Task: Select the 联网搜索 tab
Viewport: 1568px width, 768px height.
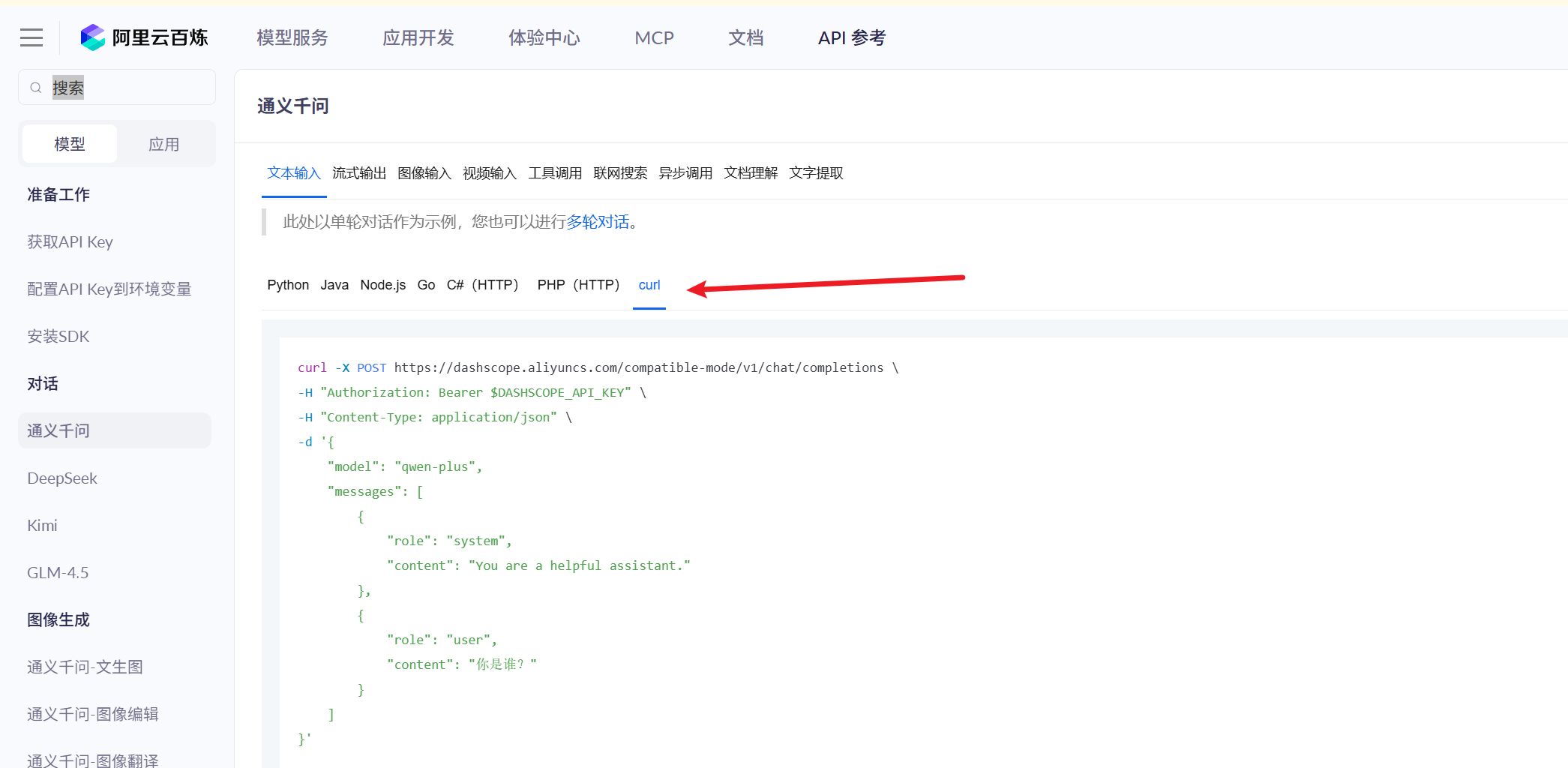Action: 620,173
